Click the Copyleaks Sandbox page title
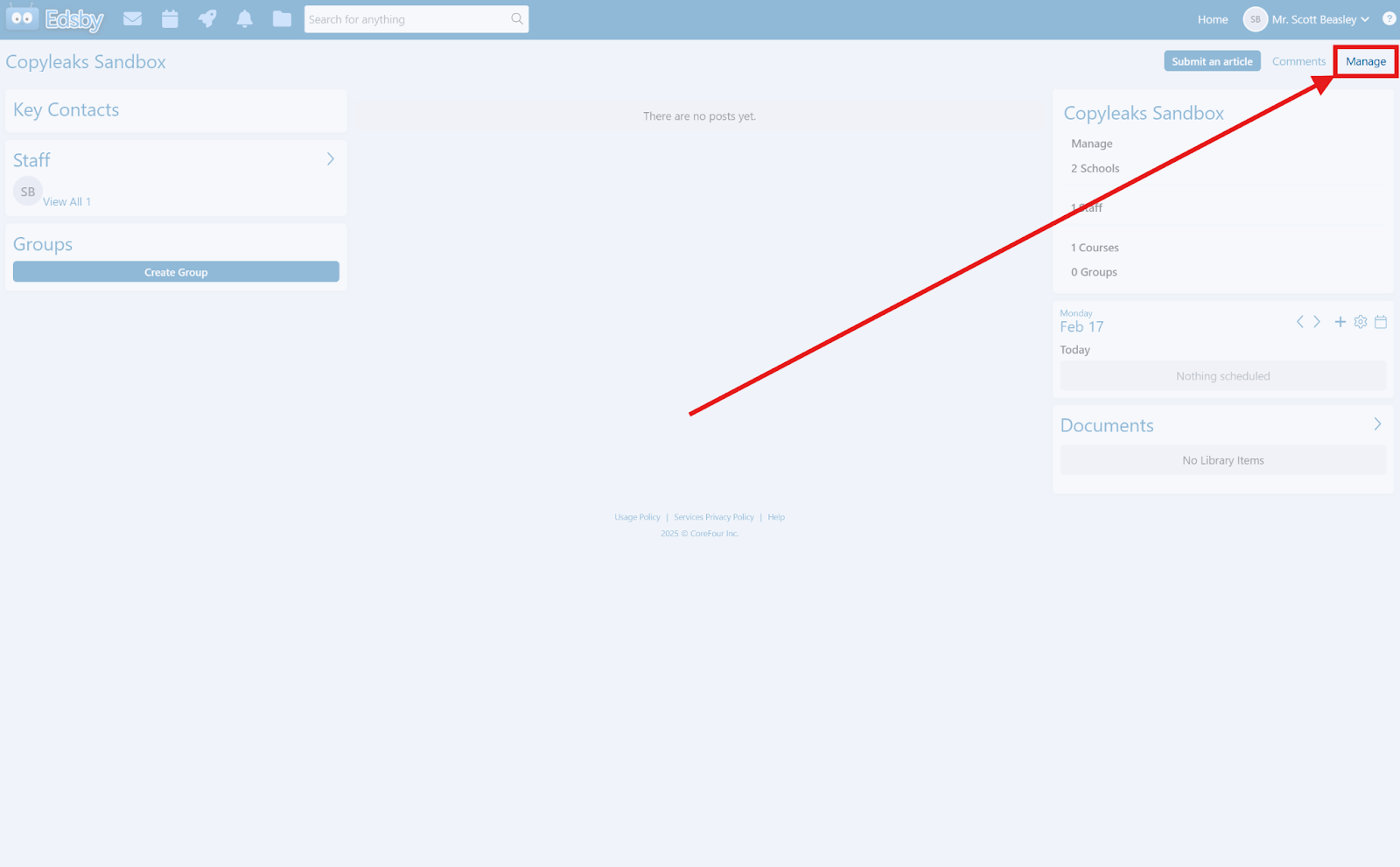1400x867 pixels. (86, 61)
